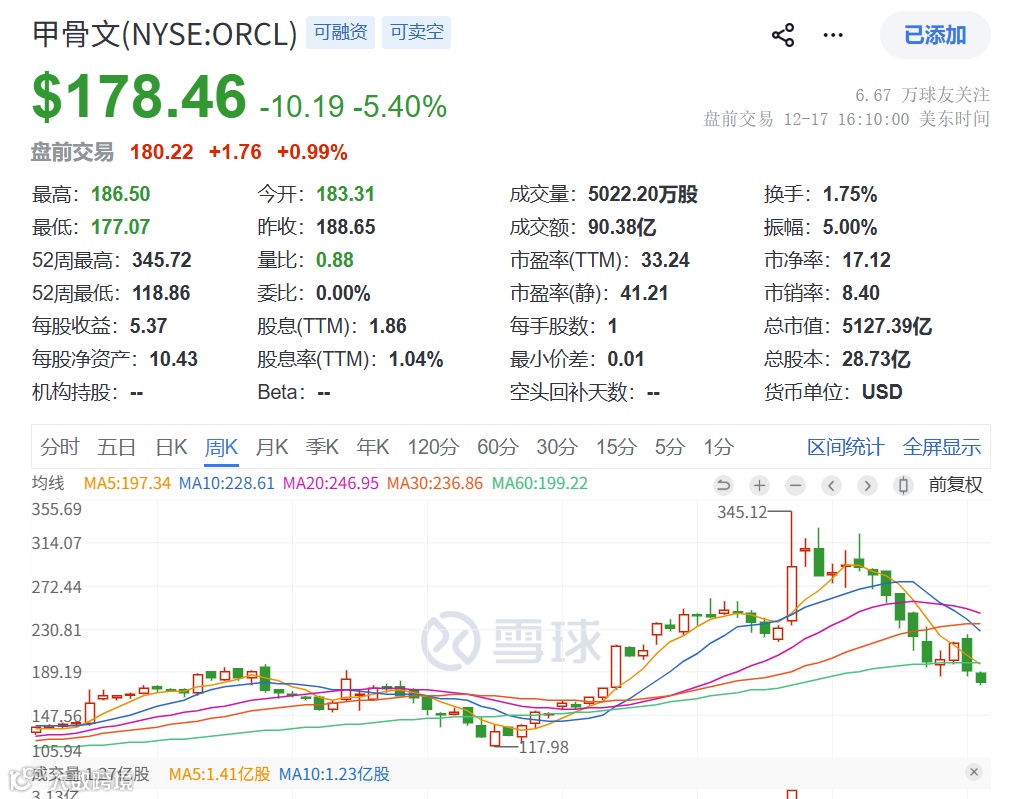Image resolution: width=1024 pixels, height=799 pixels.
Task: Click the share icon
Action: (782, 35)
